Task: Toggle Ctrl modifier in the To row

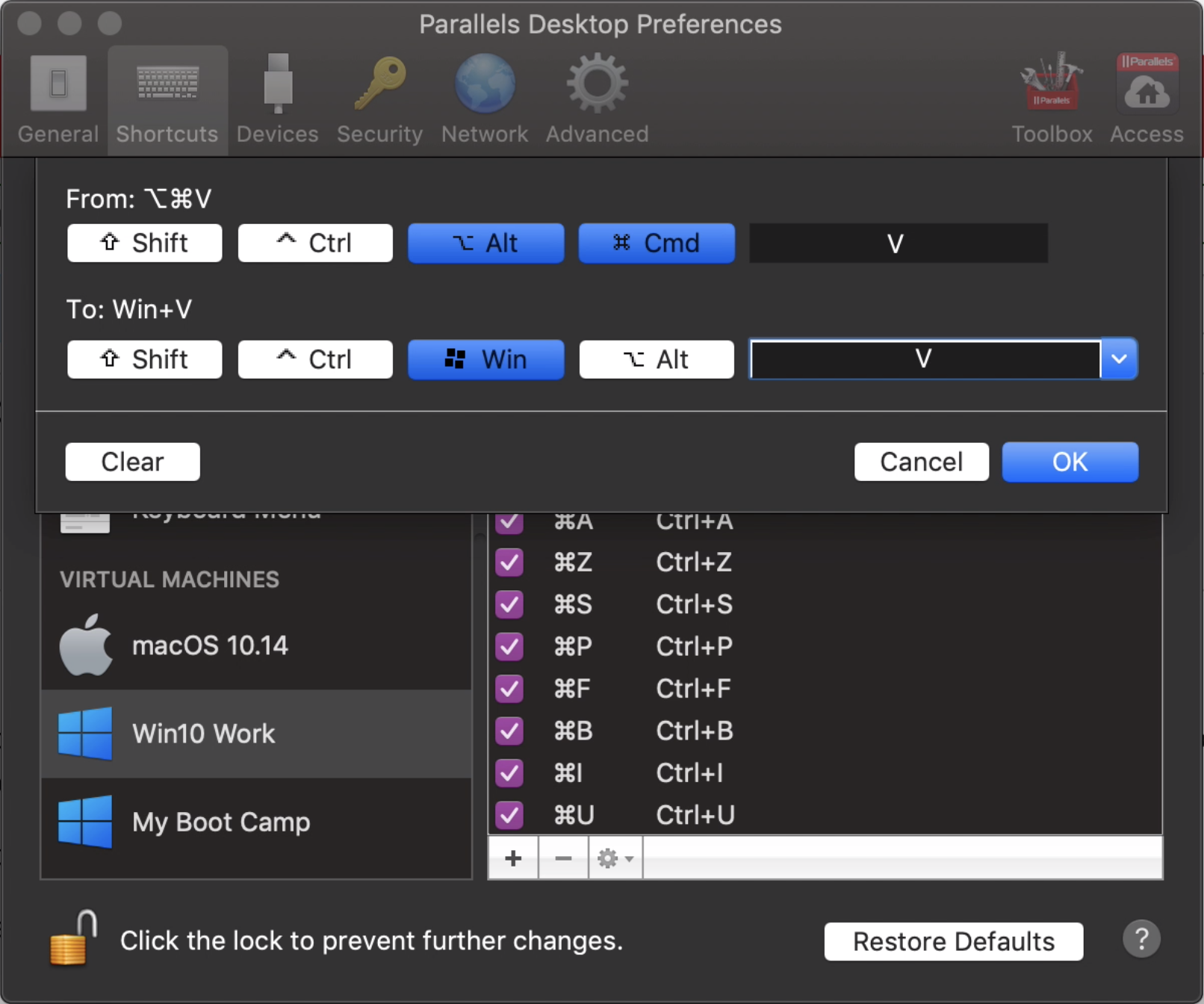Action: pos(315,359)
